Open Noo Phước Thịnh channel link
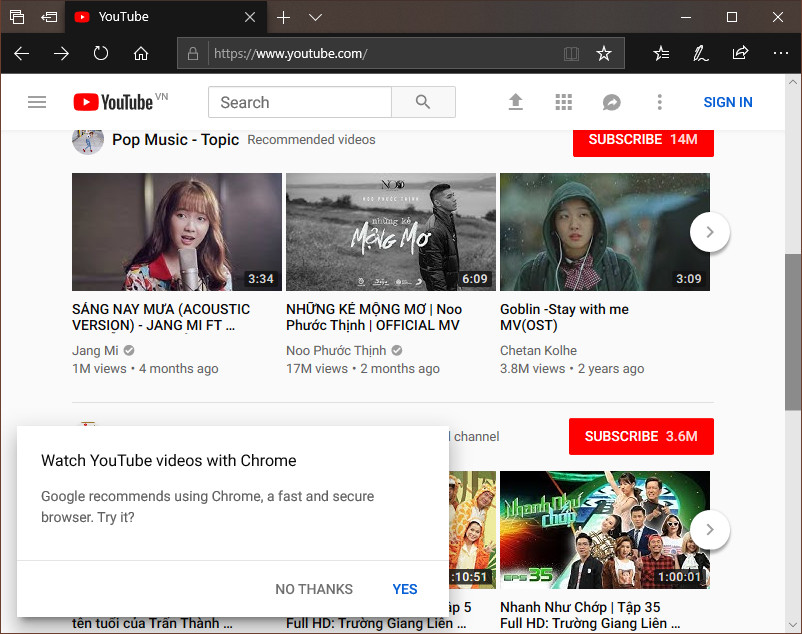This screenshot has height=634, width=802. pyautogui.click(x=336, y=350)
